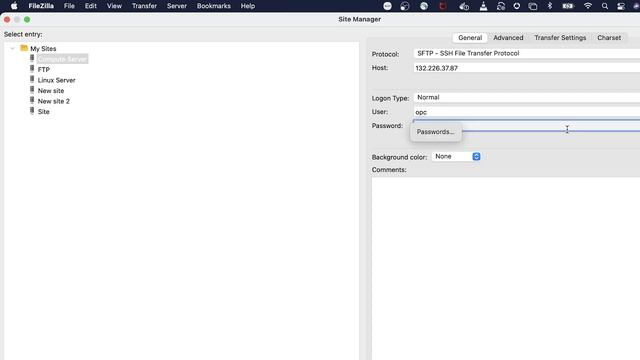Viewport: 640px width, 360px height.
Task: Click the Wi-Fi status icon
Action: pos(588,6)
